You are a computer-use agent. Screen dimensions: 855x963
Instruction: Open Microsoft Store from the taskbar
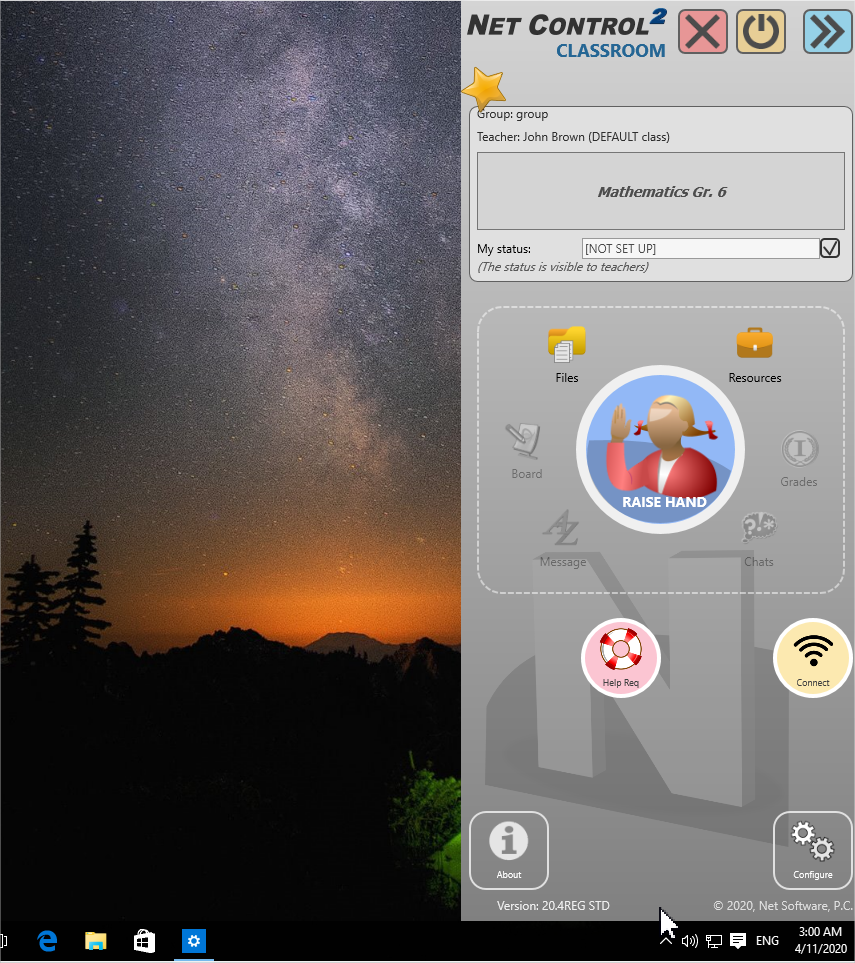pyautogui.click(x=144, y=941)
